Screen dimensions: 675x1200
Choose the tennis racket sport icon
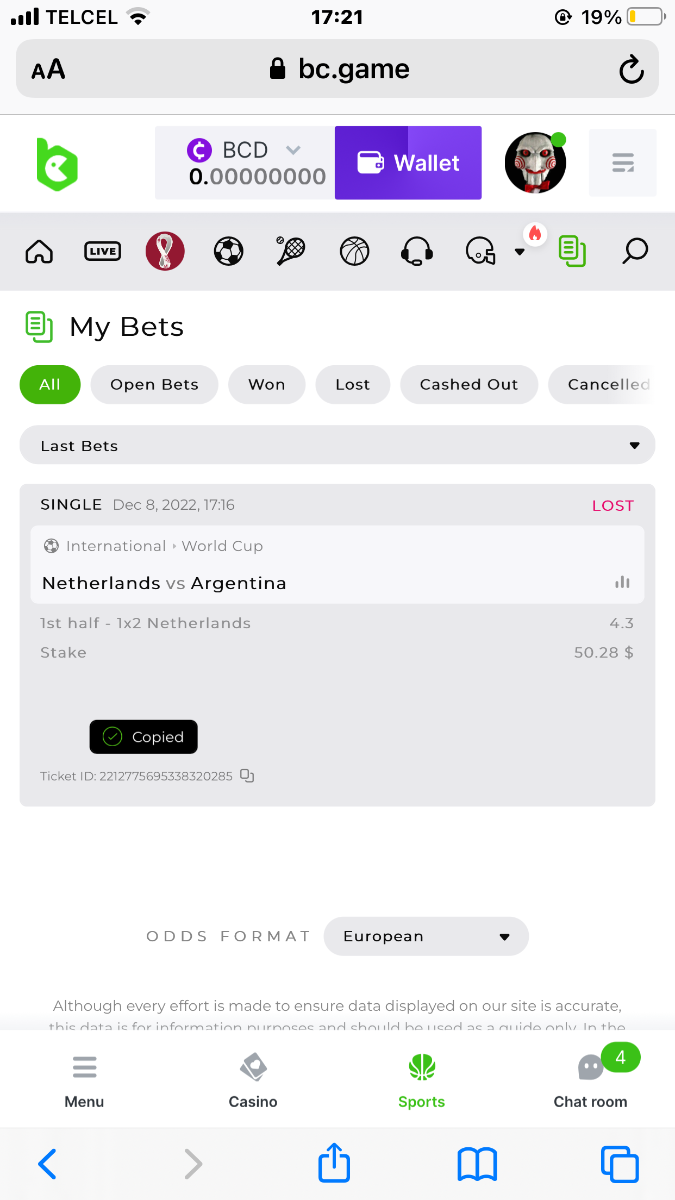(291, 251)
